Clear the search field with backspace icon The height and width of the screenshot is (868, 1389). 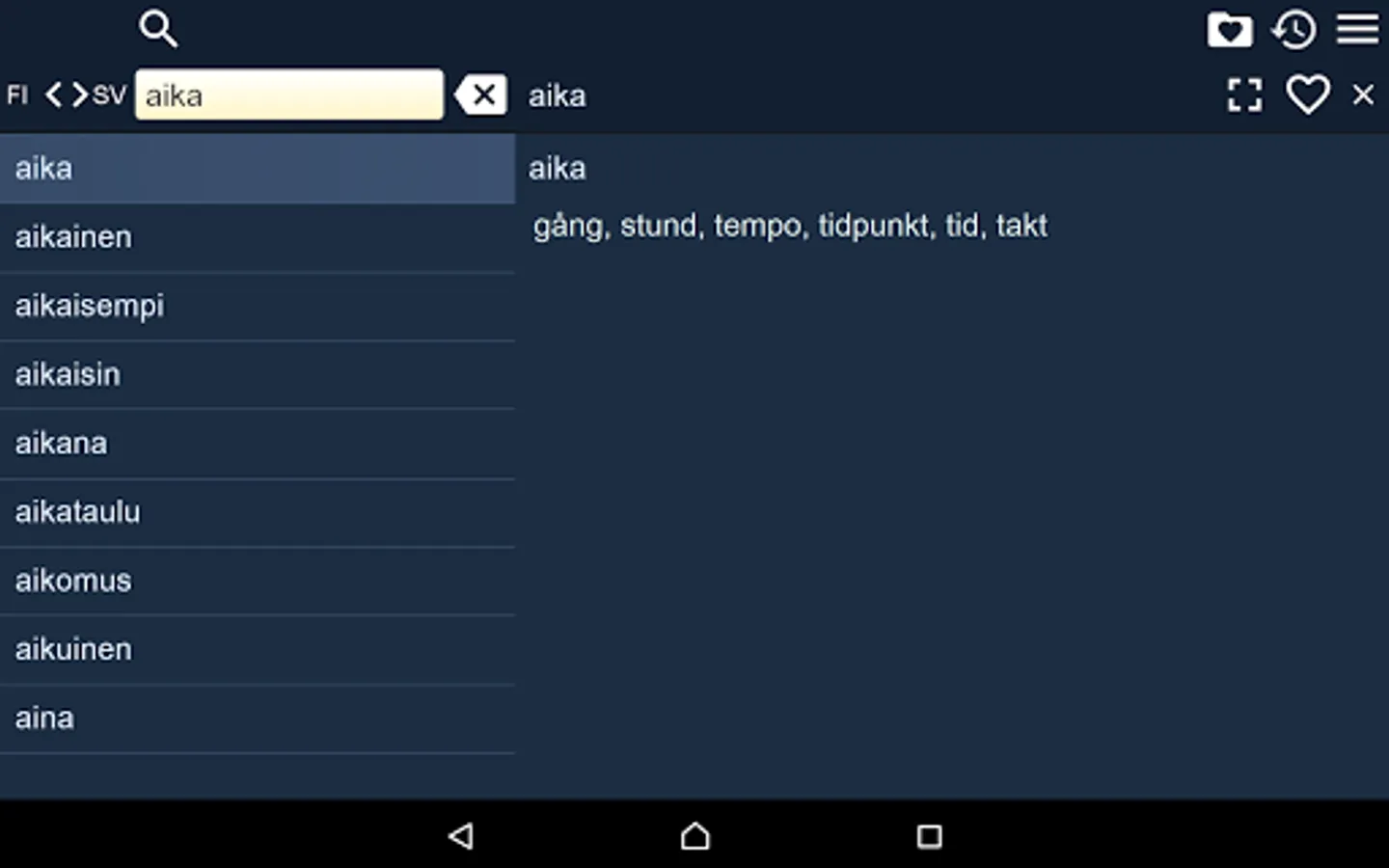(481, 95)
